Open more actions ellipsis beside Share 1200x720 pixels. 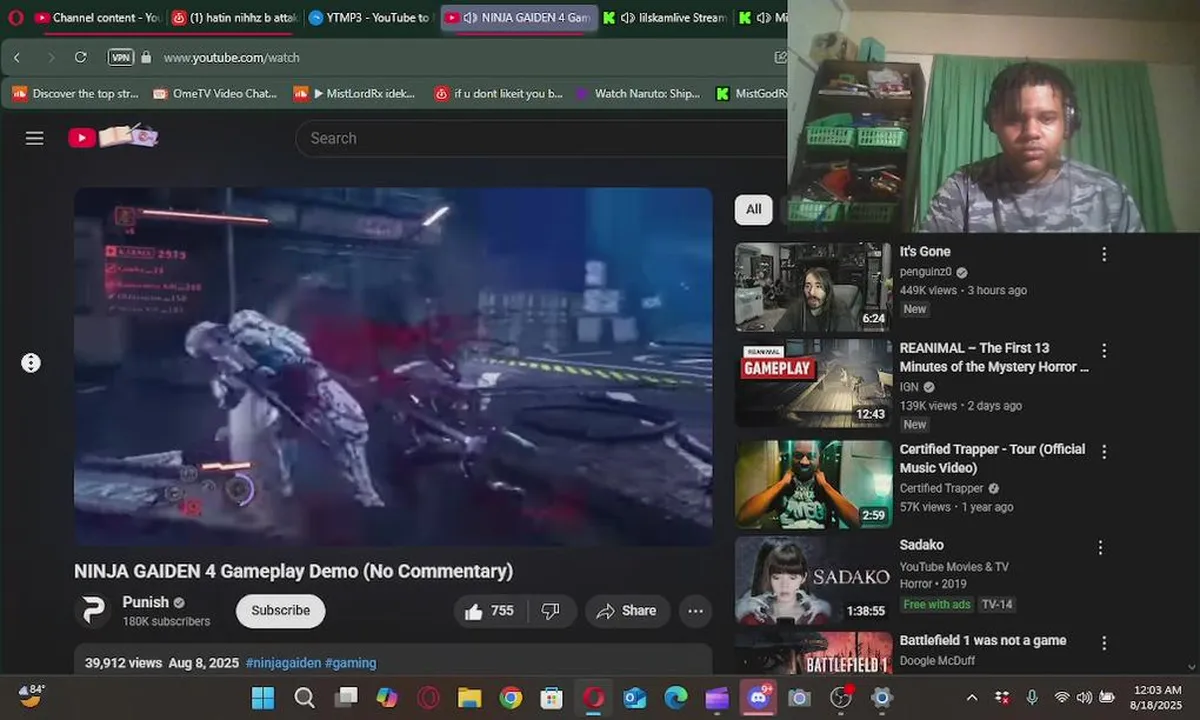point(696,611)
